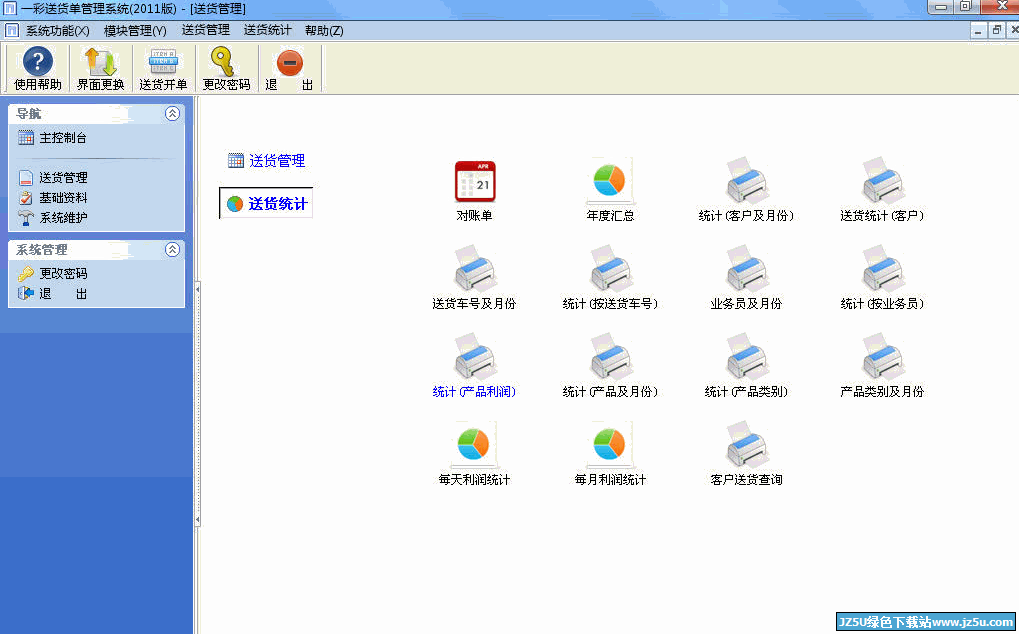1019x634 pixels.
Task: Open the 每月利润统计 chart icon
Action: pyautogui.click(x=609, y=444)
